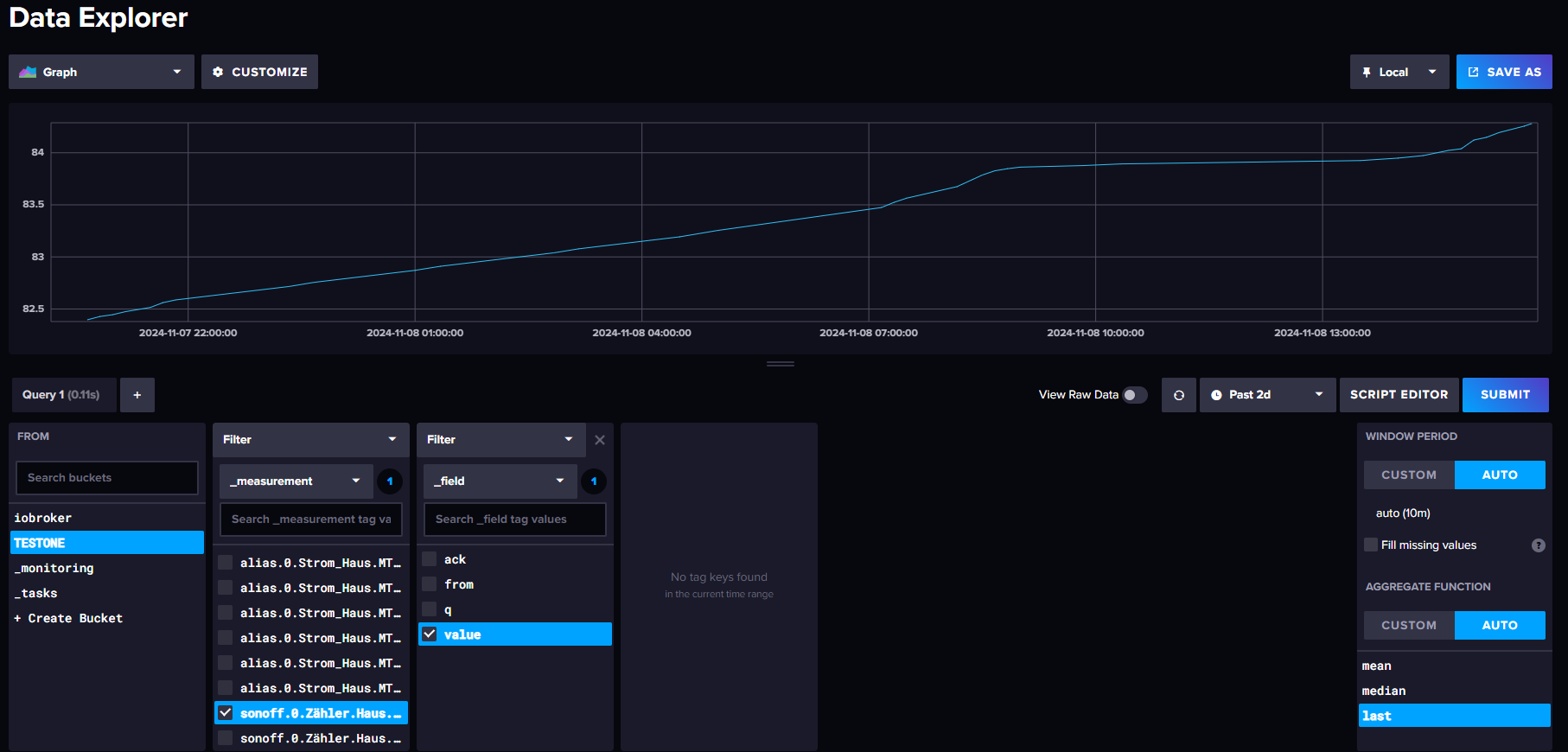Click the graph panel resize handle

(781, 364)
